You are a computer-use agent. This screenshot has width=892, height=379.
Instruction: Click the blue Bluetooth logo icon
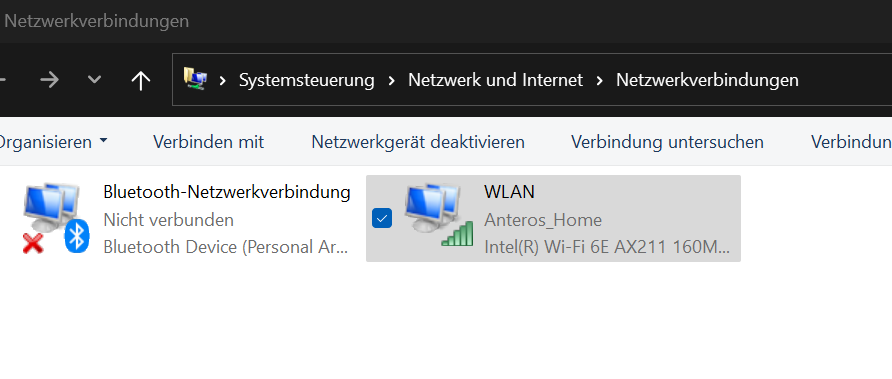[77, 235]
